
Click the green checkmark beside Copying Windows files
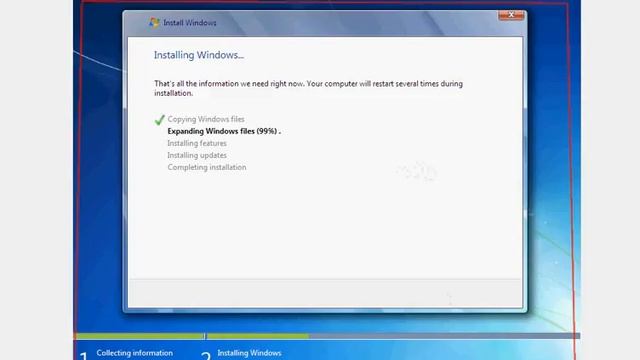160,120
